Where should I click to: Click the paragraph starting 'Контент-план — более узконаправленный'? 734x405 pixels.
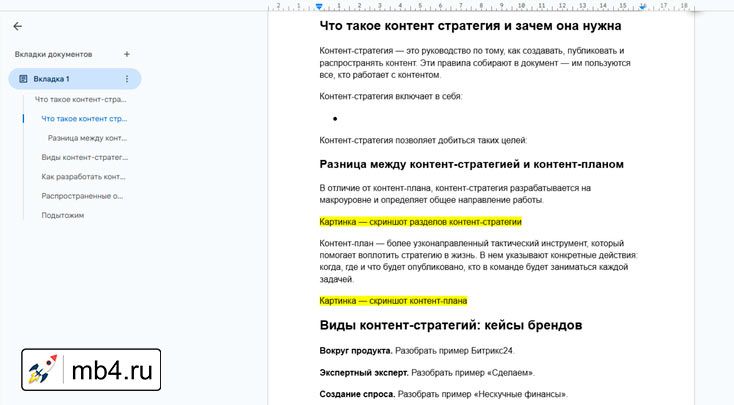[x=478, y=261]
